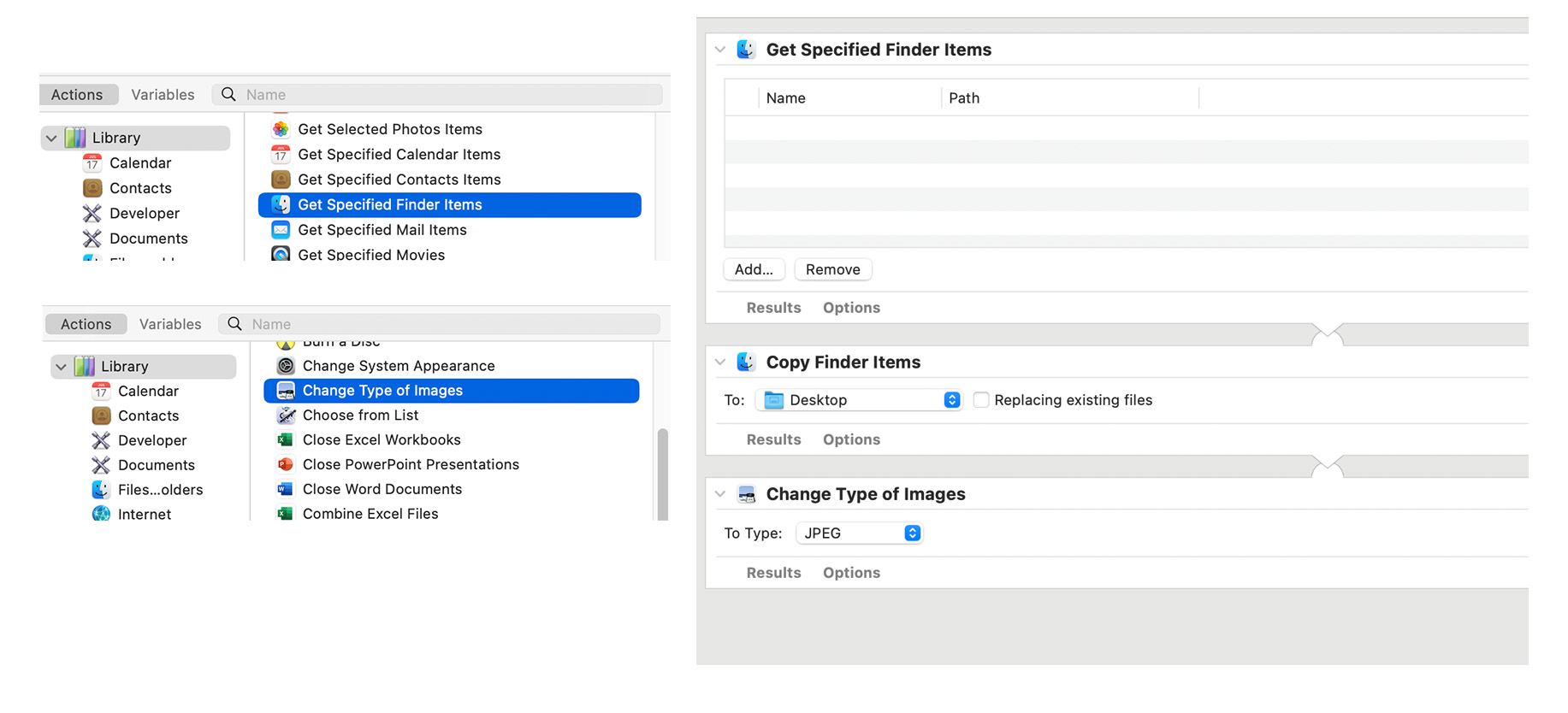Viewport: 1568px width, 713px height.
Task: Select Combine Excel Files icon
Action: pos(286,514)
